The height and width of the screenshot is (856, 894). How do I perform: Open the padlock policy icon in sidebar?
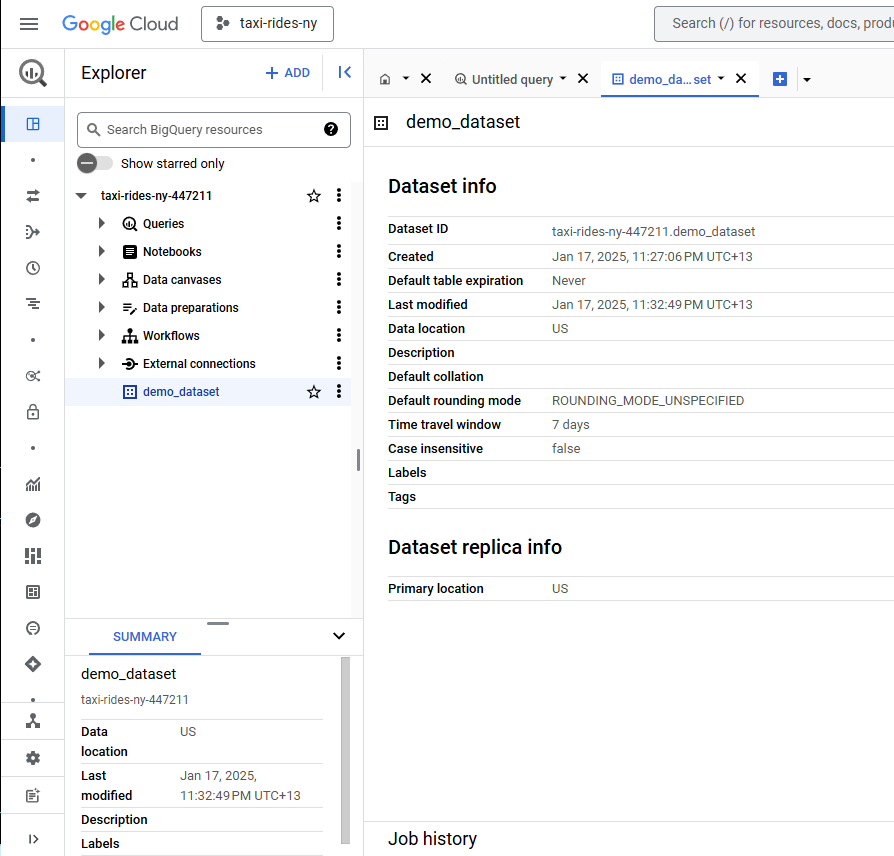(x=33, y=412)
